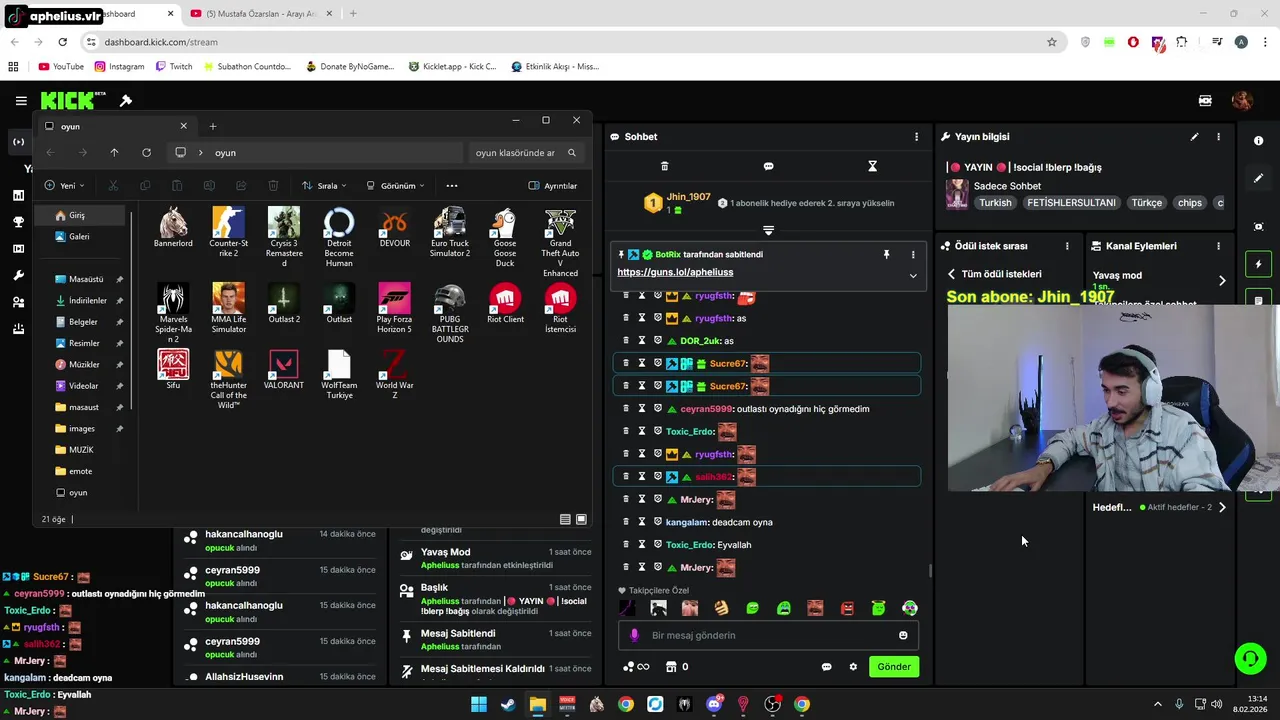
Task: Click the green lightning bolt sidebar icon
Action: coord(1258,265)
